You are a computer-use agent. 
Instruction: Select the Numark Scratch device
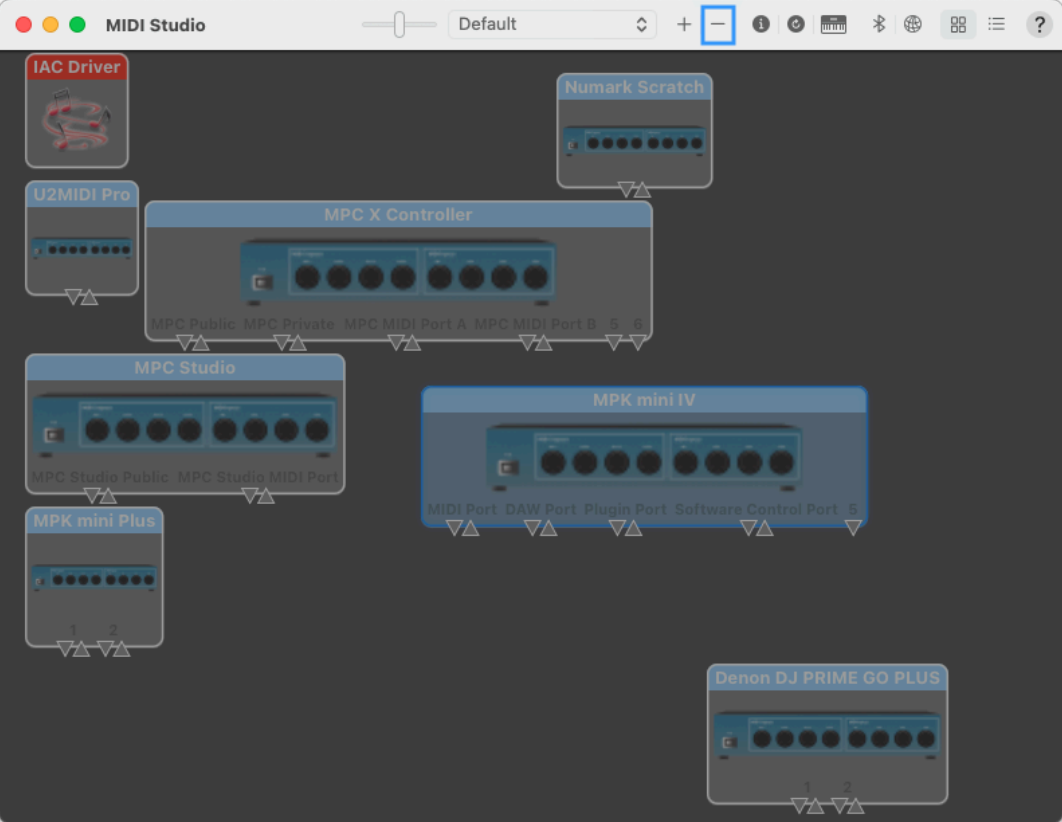(634, 131)
